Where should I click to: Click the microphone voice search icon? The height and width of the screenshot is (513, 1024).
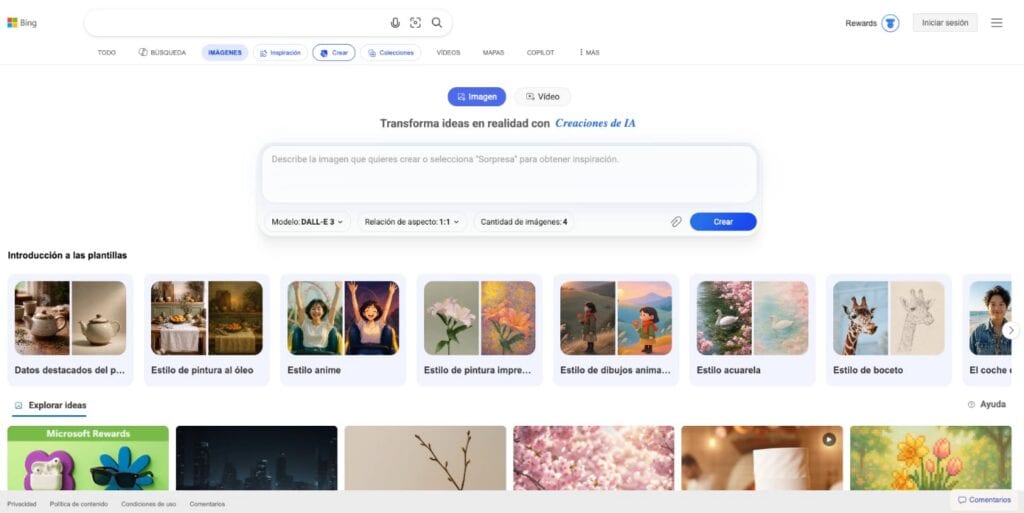click(x=395, y=23)
